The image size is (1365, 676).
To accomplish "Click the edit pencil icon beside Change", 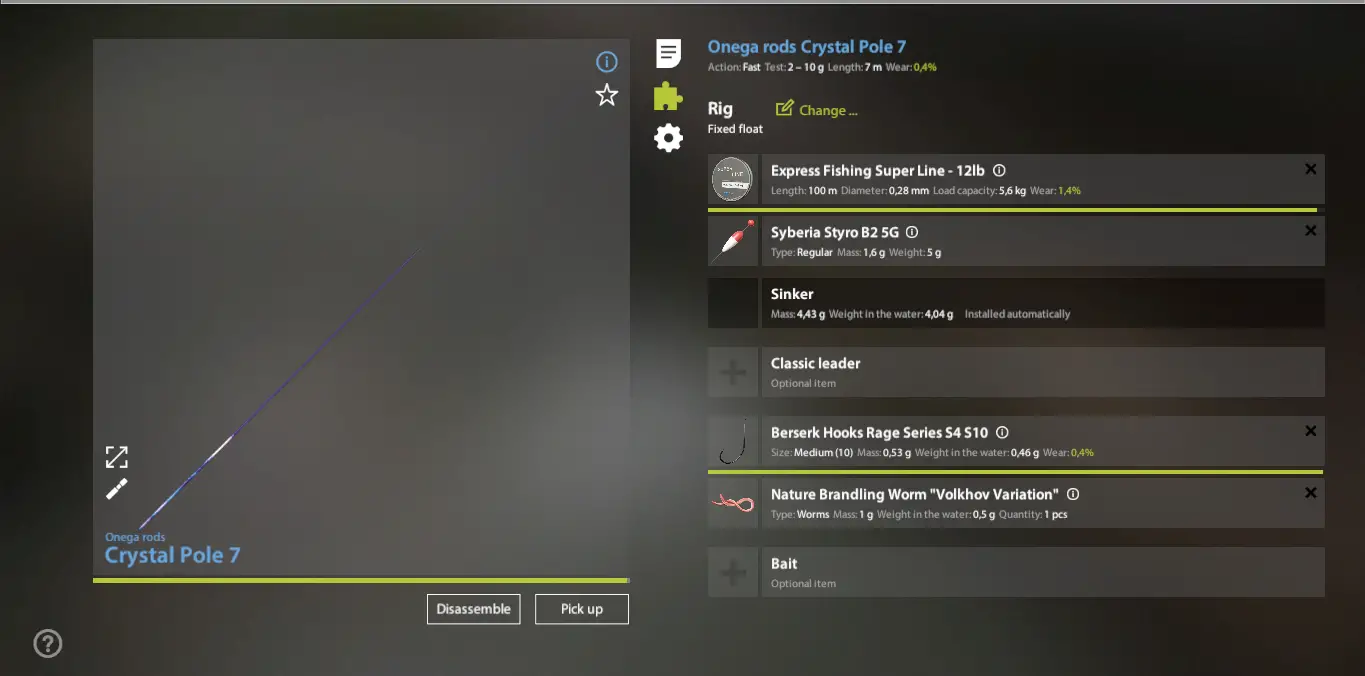I will [x=785, y=108].
